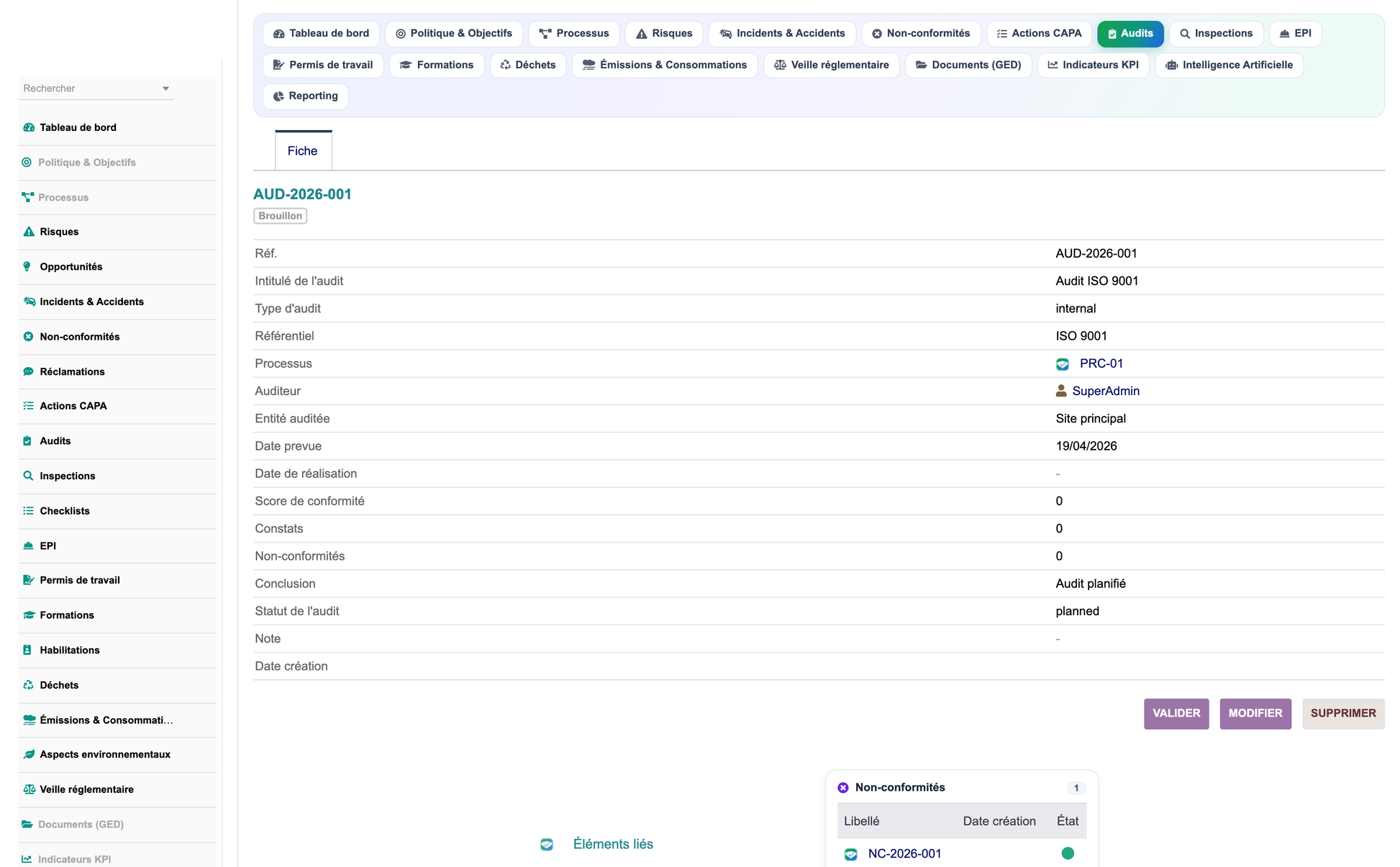The image size is (1400, 867).
Task: Switch to the Processus top tab
Action: pyautogui.click(x=574, y=33)
